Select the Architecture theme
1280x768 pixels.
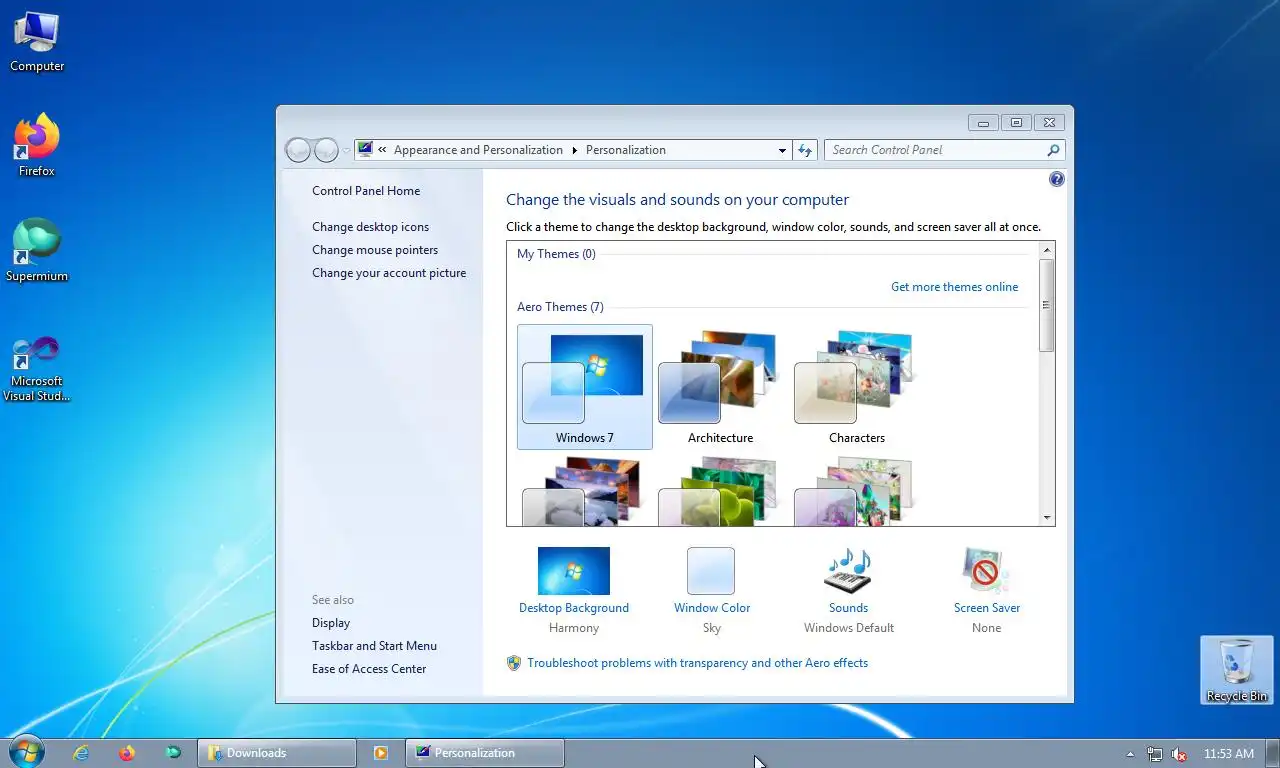tap(721, 387)
